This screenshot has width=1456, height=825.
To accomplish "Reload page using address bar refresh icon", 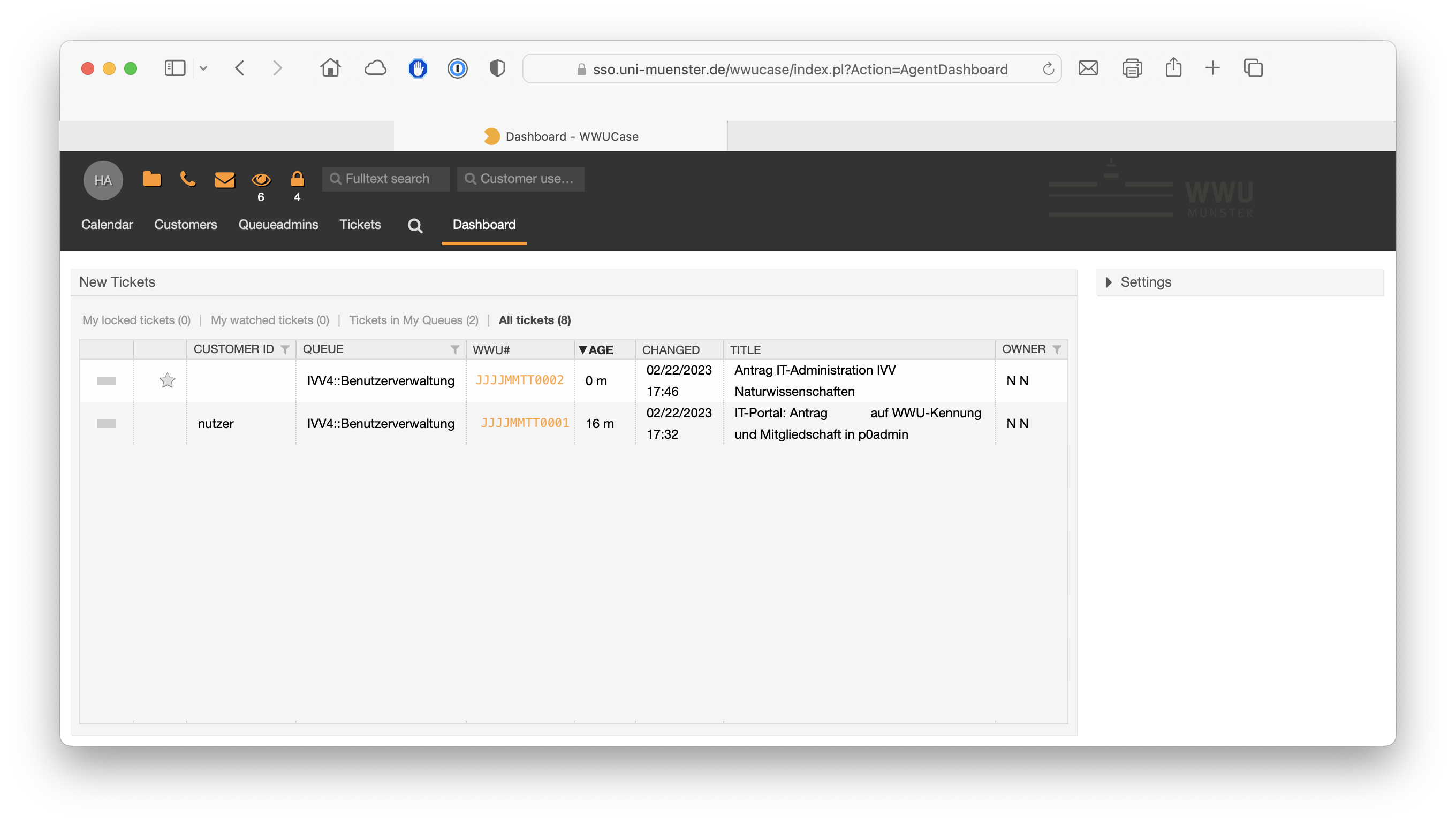I will (1048, 69).
